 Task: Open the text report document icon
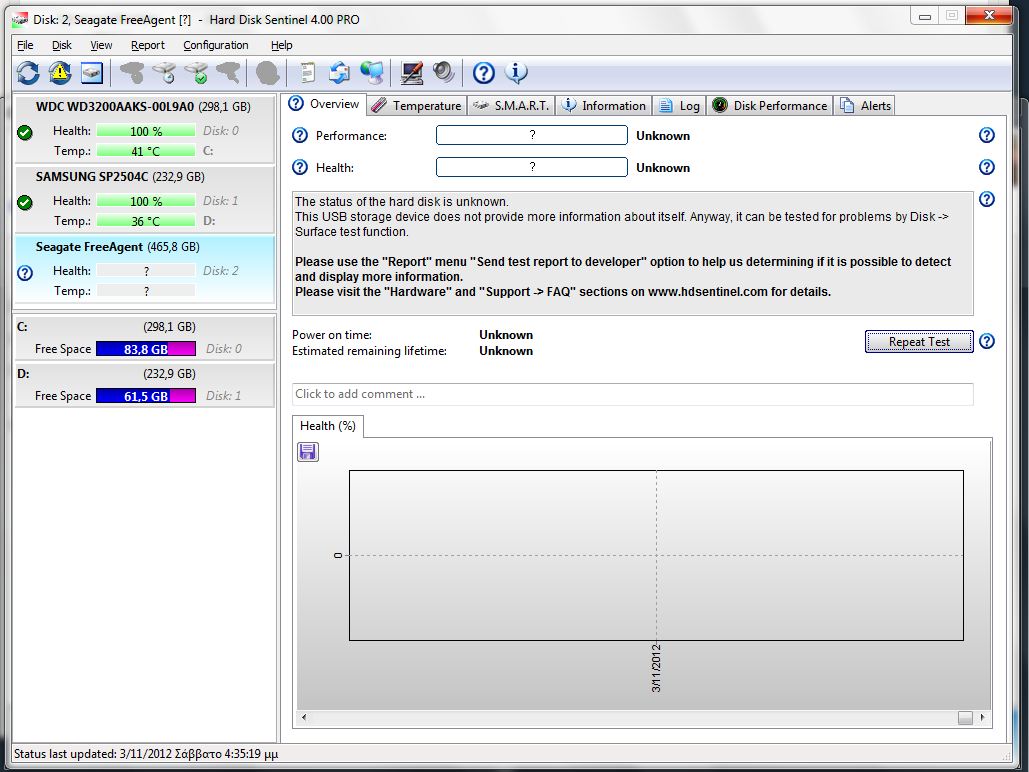pos(307,73)
